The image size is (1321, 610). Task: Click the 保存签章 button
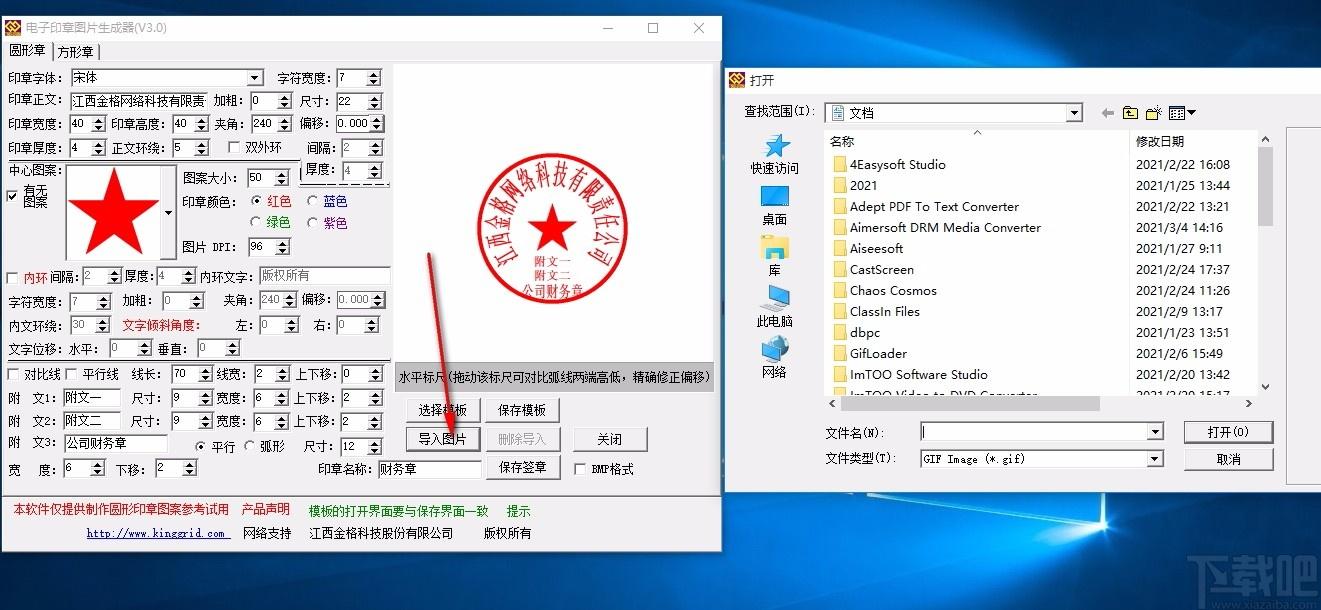pos(522,467)
